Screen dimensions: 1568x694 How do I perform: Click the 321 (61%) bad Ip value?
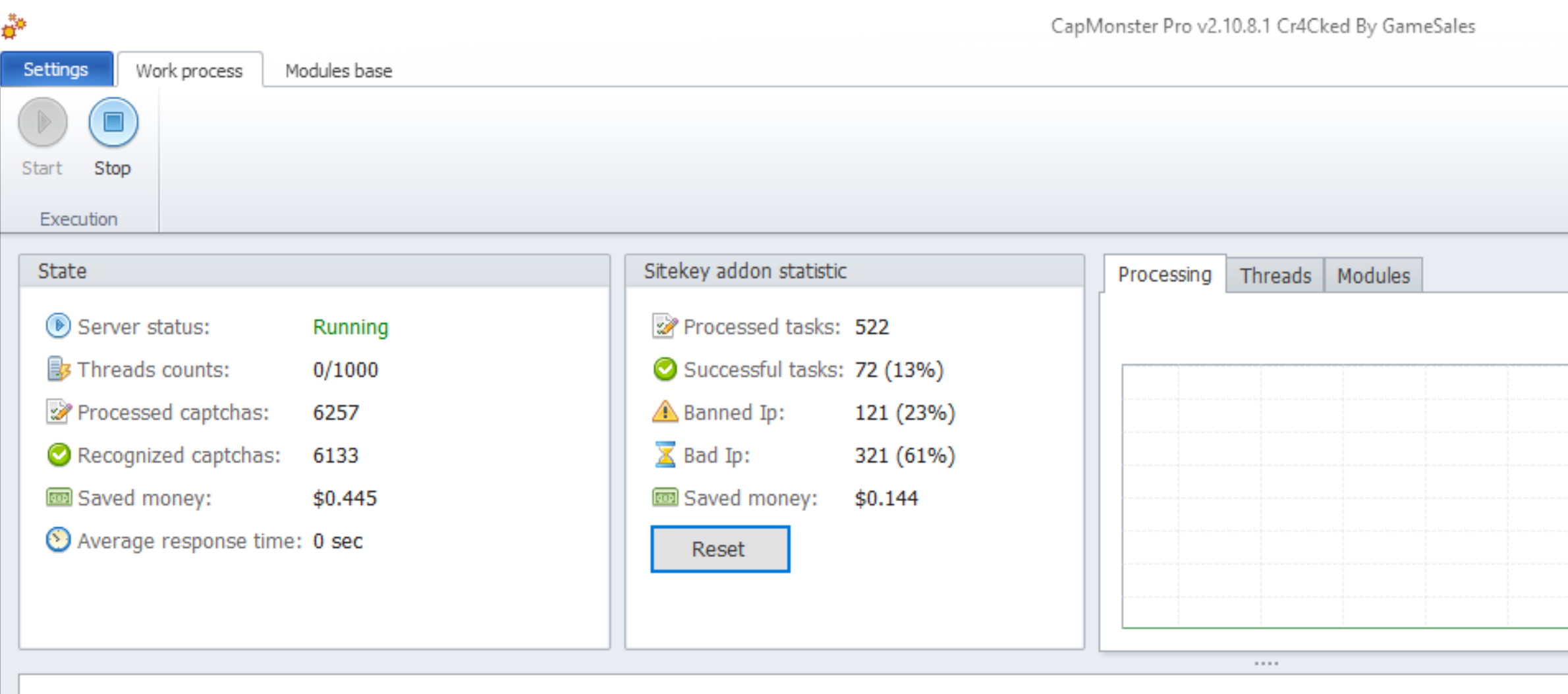905,456
